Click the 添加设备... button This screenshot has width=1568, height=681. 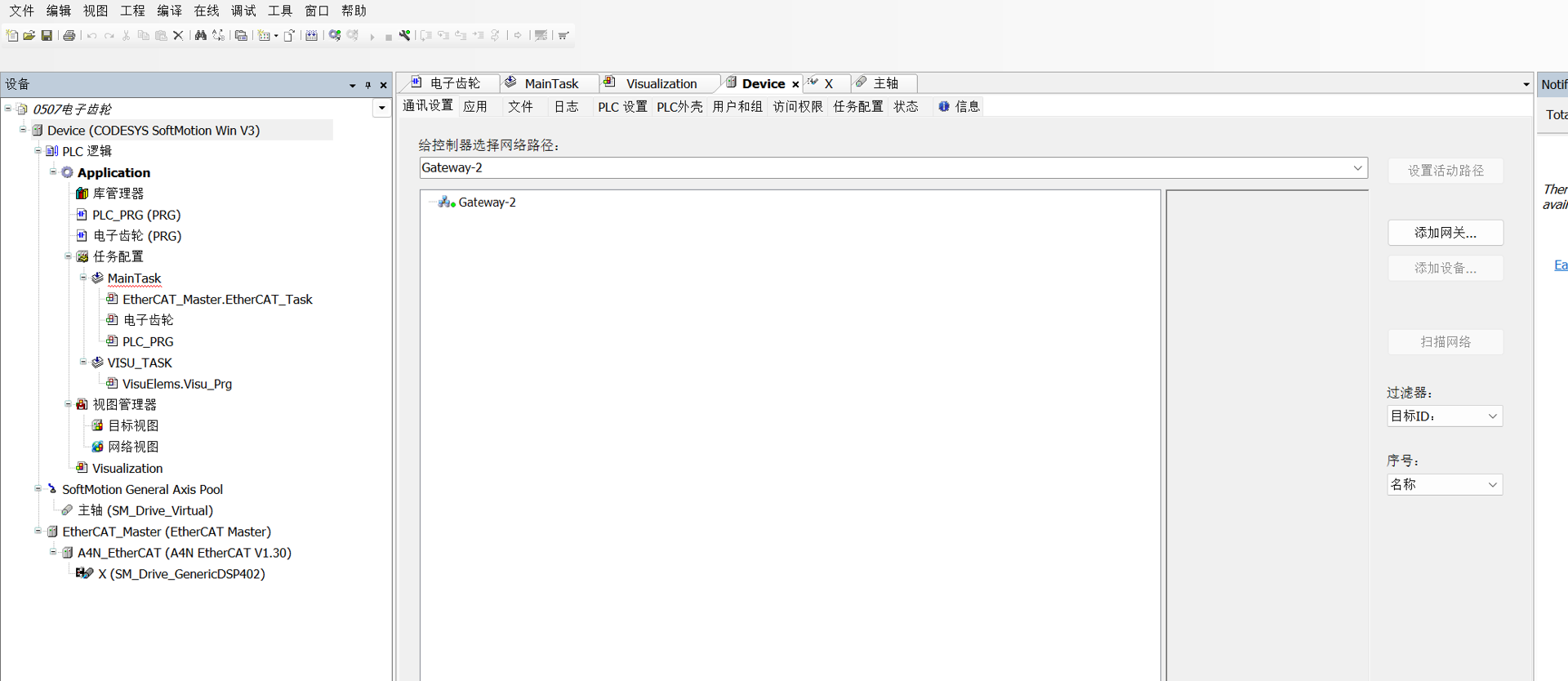(1445, 268)
